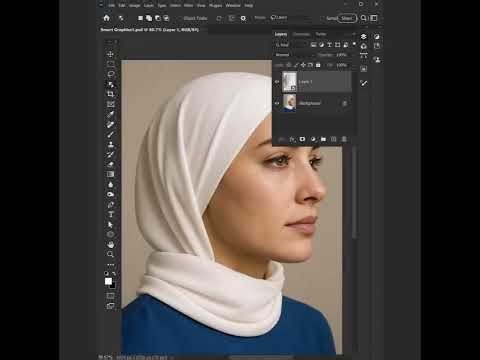480x360 pixels.
Task: Open the Plugins menu
Action: point(215,5)
